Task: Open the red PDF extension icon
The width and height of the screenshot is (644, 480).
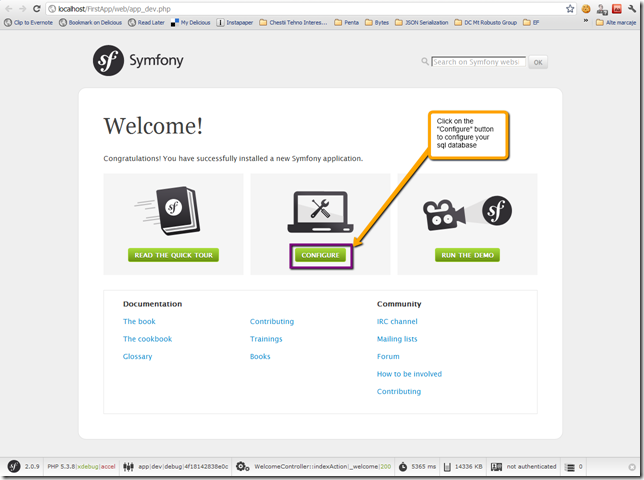Action: click(616, 9)
